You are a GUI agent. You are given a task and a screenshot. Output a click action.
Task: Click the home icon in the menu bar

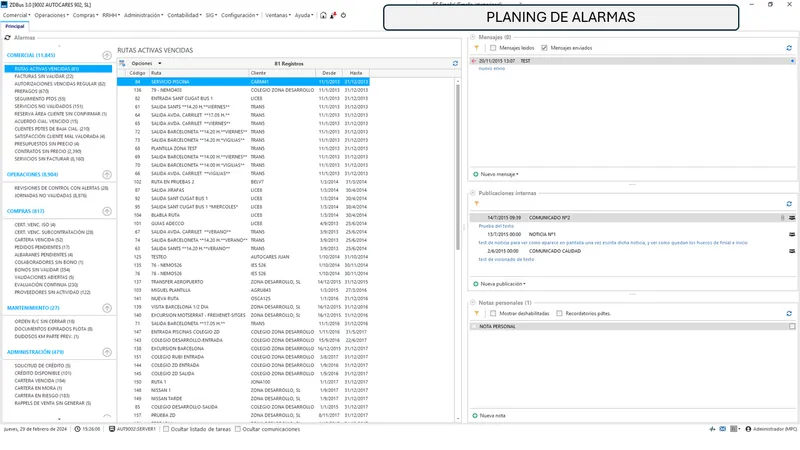323,15
